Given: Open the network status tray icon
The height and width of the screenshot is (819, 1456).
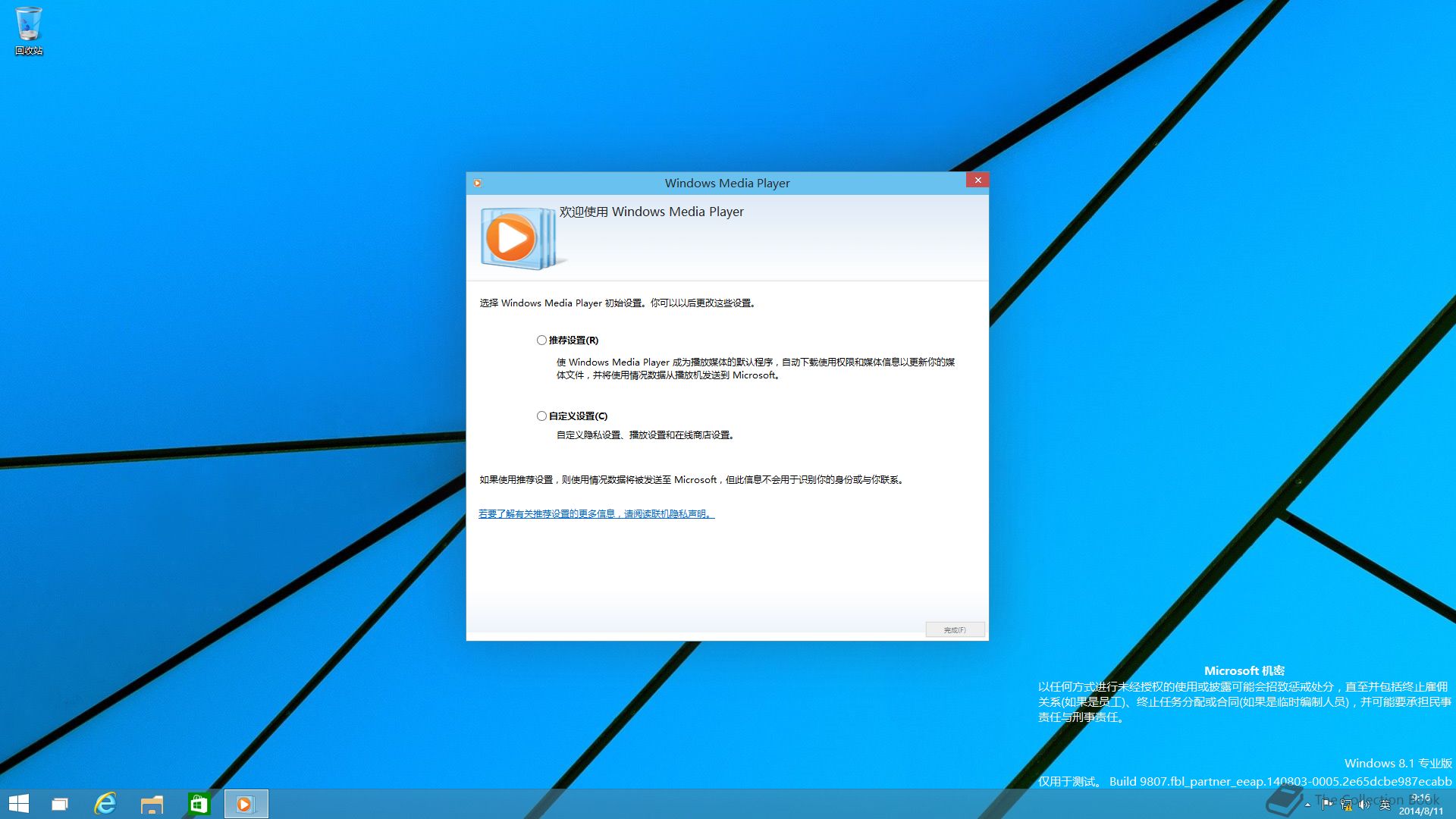Looking at the screenshot, I should (1346, 805).
